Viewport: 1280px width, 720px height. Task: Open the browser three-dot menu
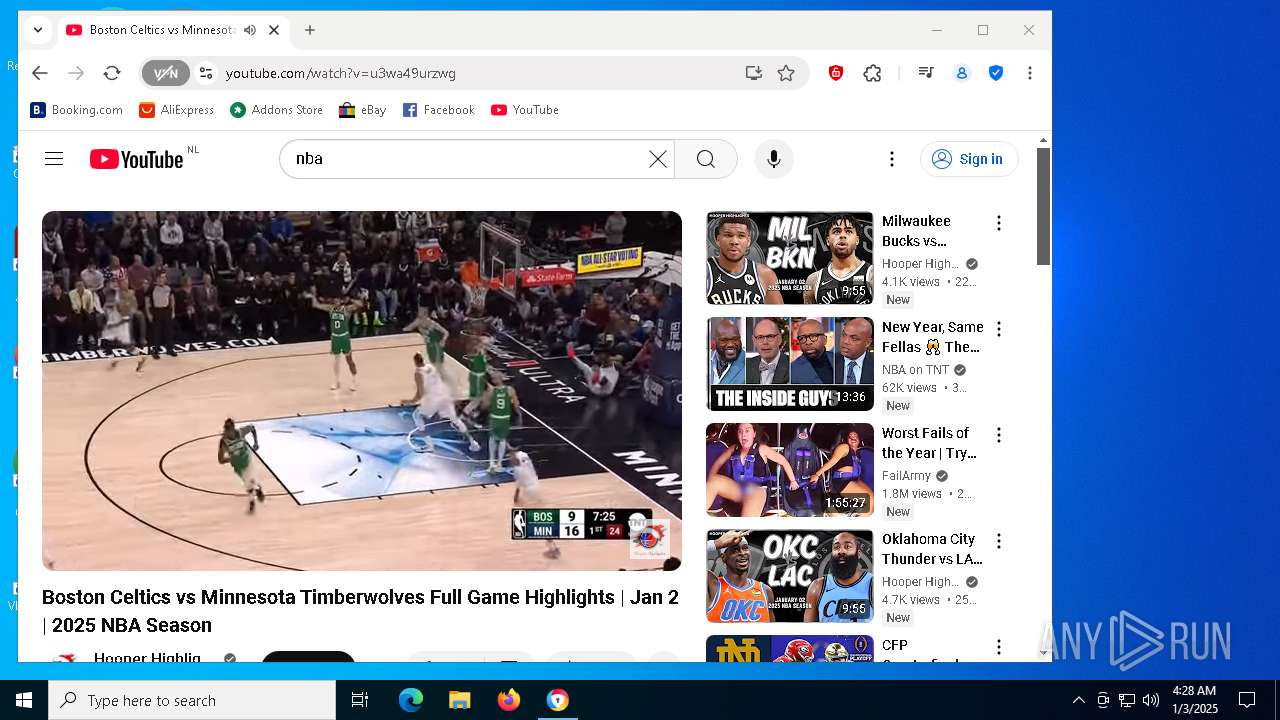(1029, 73)
